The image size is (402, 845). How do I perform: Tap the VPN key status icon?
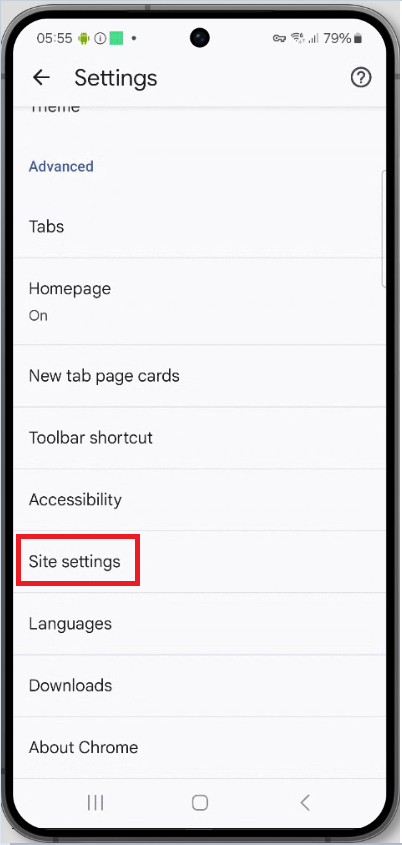point(280,38)
